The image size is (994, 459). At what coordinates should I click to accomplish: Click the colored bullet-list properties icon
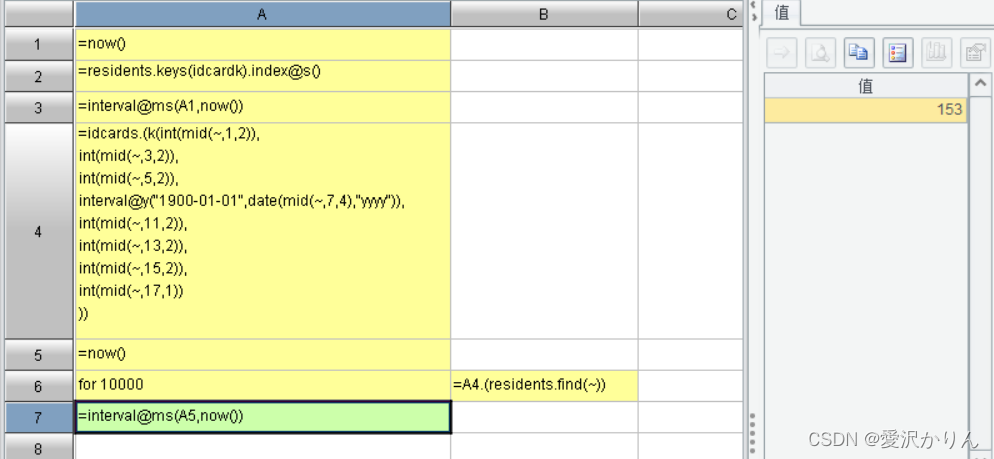point(898,53)
